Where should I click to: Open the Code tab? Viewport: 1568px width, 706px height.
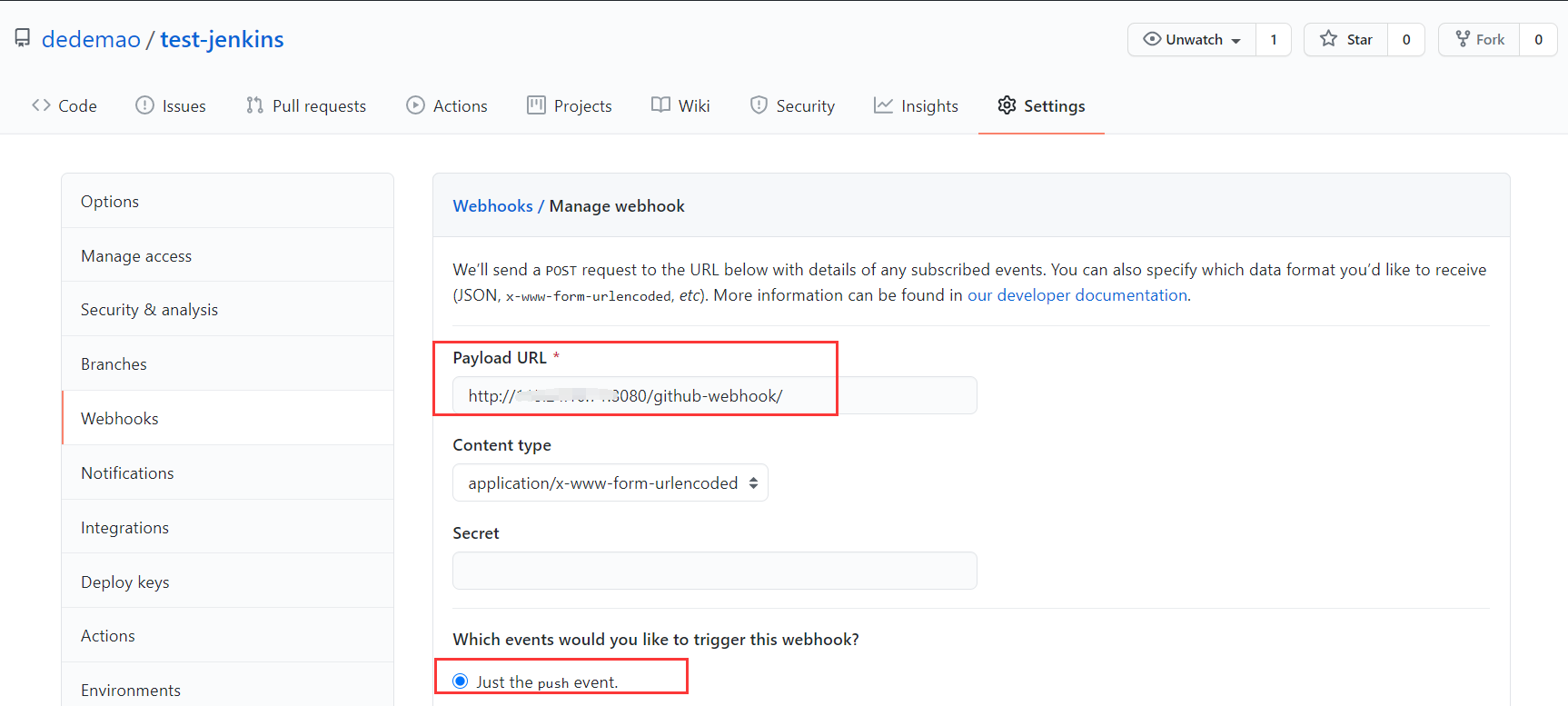pos(65,105)
